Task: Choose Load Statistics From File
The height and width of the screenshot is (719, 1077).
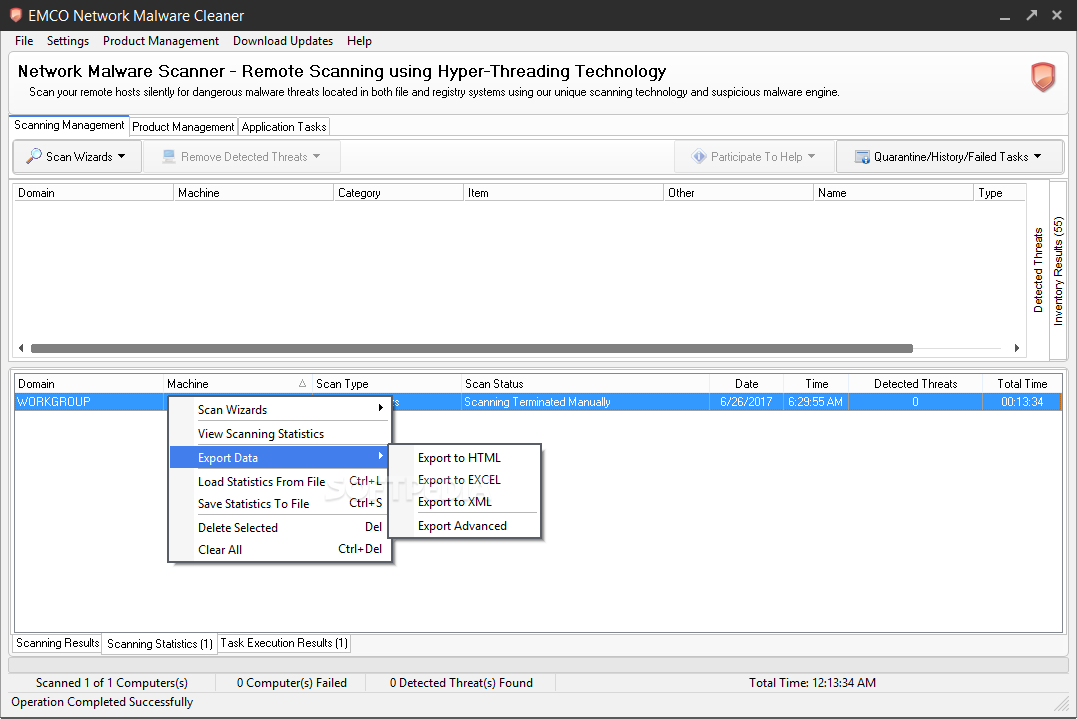Action: point(280,481)
